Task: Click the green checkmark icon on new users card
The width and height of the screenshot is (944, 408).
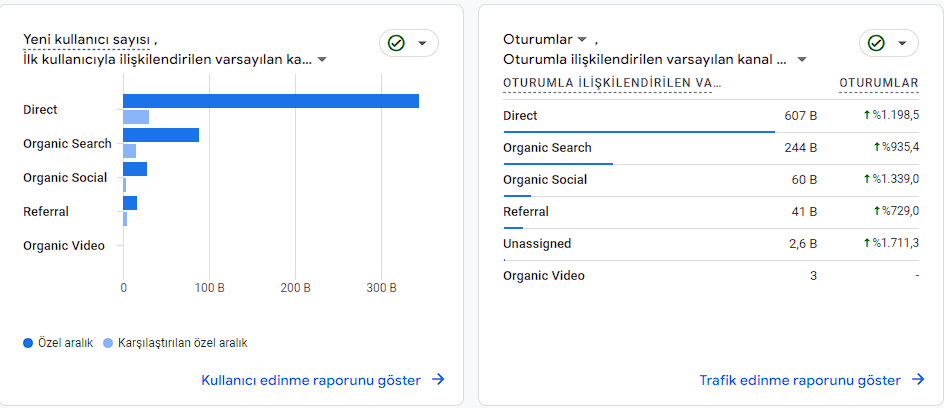Action: click(x=396, y=43)
